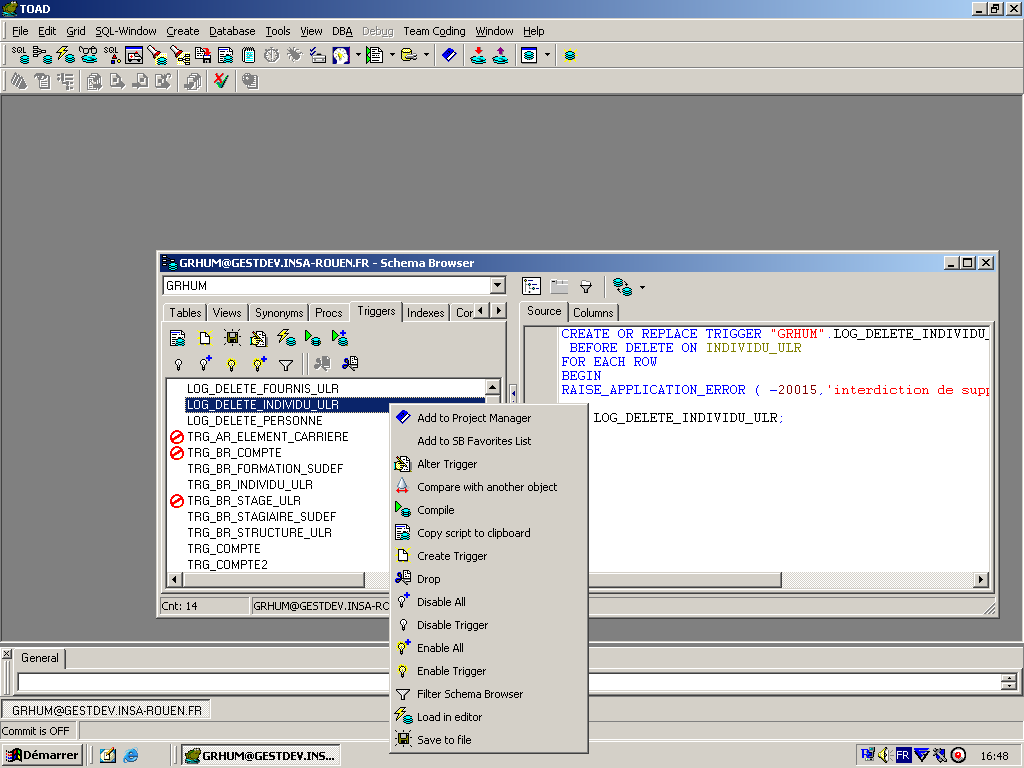Choose Compare with another object in context menu
This screenshot has height=768, width=1024.
487,487
